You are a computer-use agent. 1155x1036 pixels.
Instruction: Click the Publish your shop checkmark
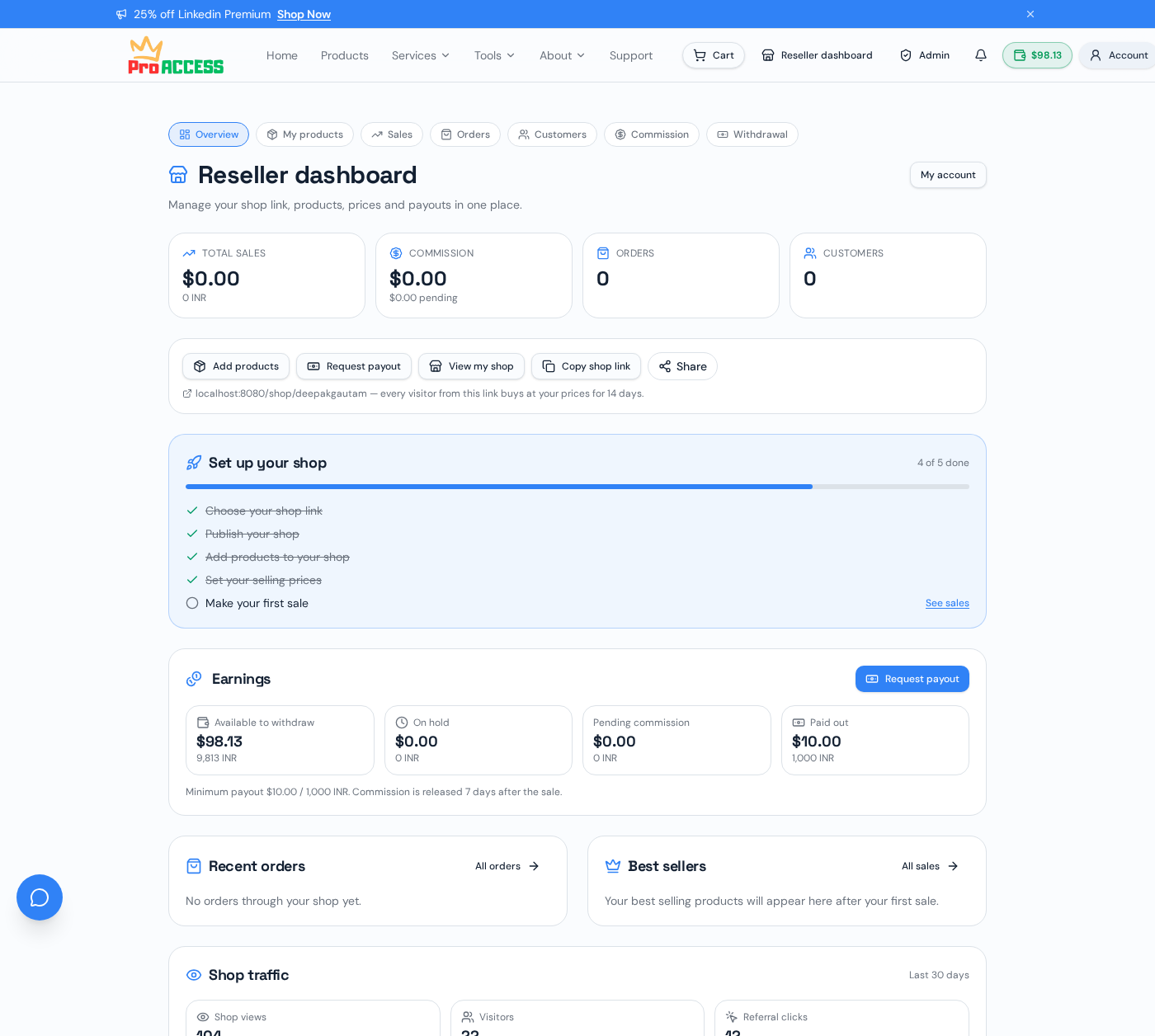192,534
